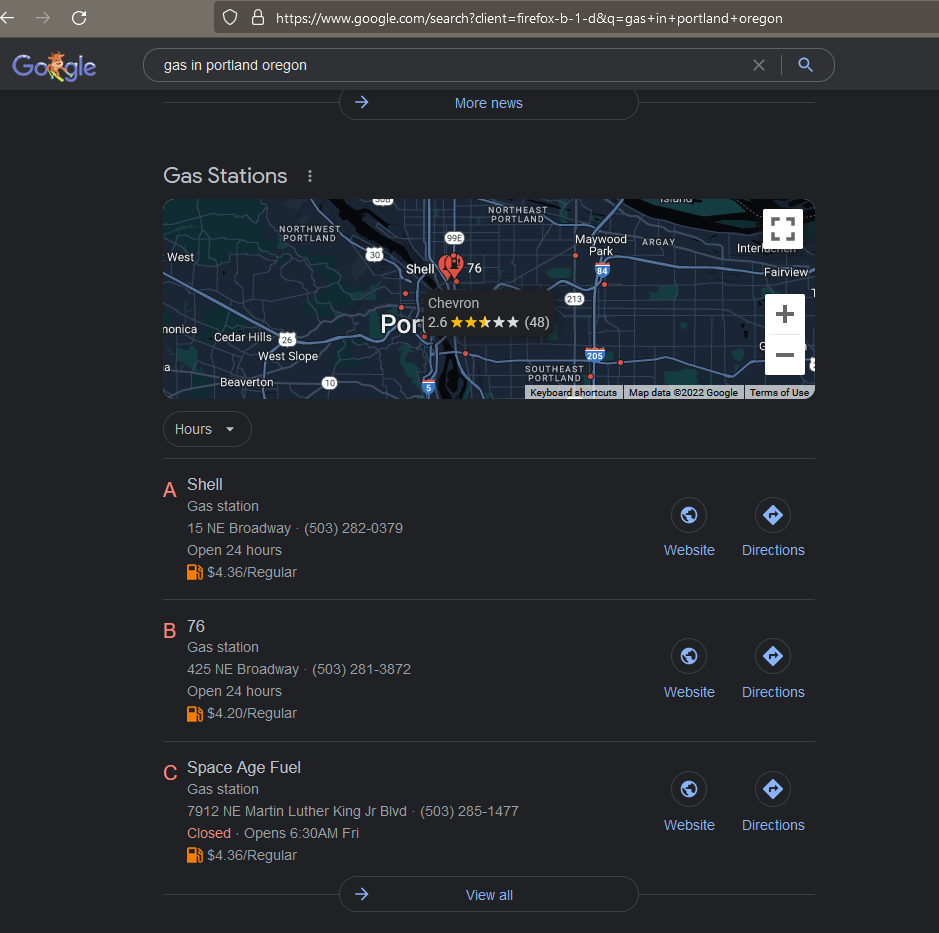939x933 pixels.
Task: Click the Route 26 shield on map
Action: 287,340
